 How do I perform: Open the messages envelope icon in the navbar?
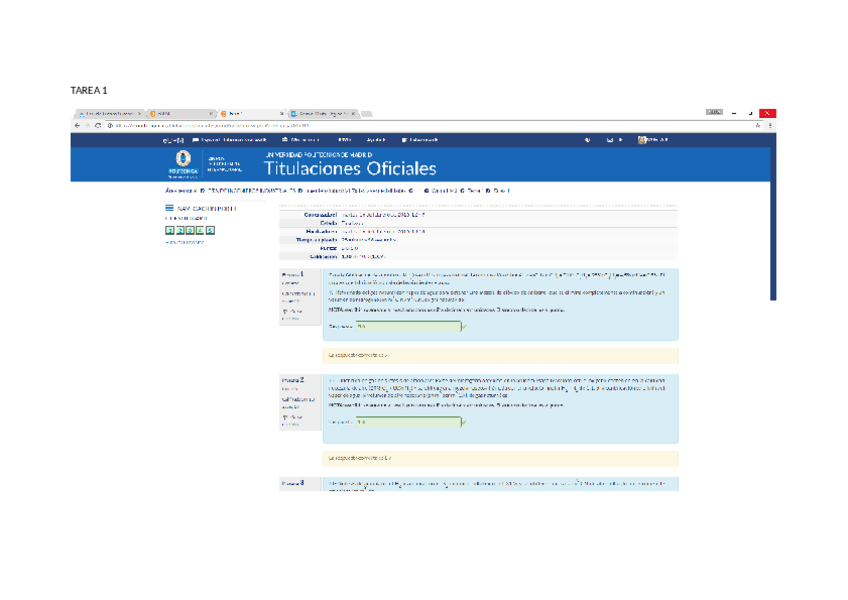tap(611, 140)
